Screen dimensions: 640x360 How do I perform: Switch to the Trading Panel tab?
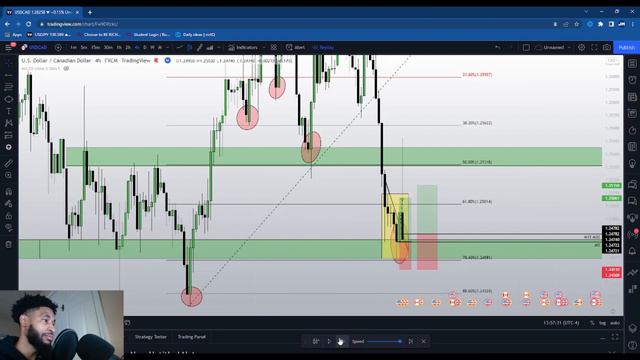(x=191, y=337)
